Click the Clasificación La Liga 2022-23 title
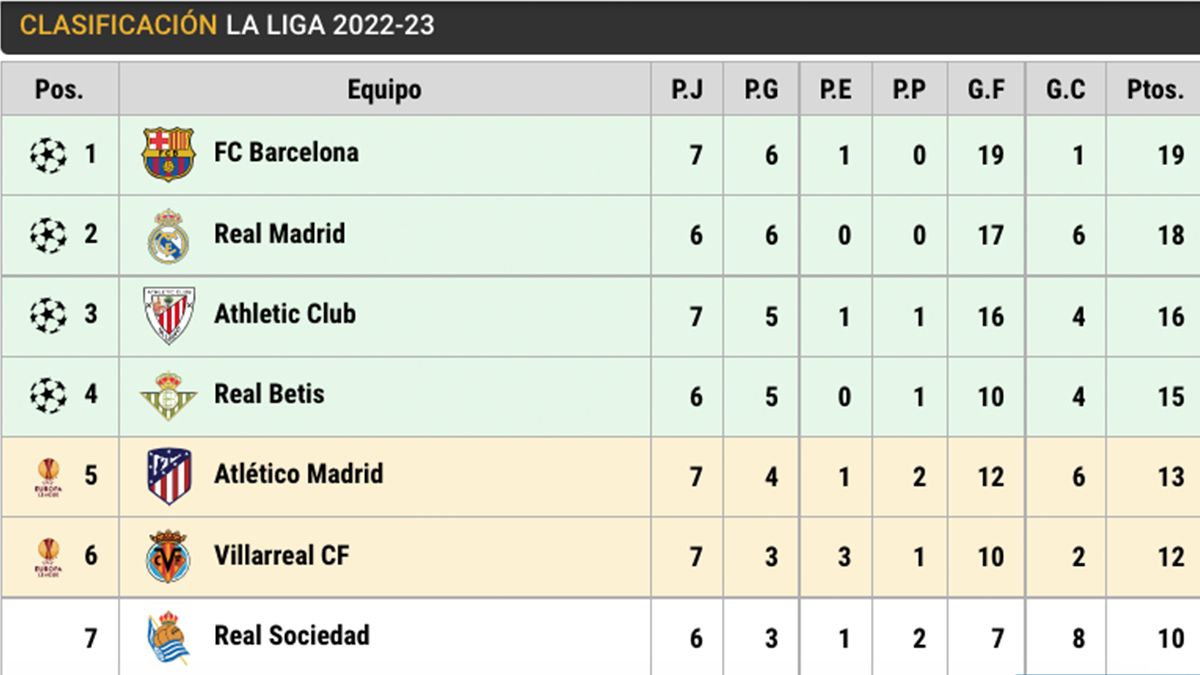This screenshot has height=675, width=1200. coord(227,26)
